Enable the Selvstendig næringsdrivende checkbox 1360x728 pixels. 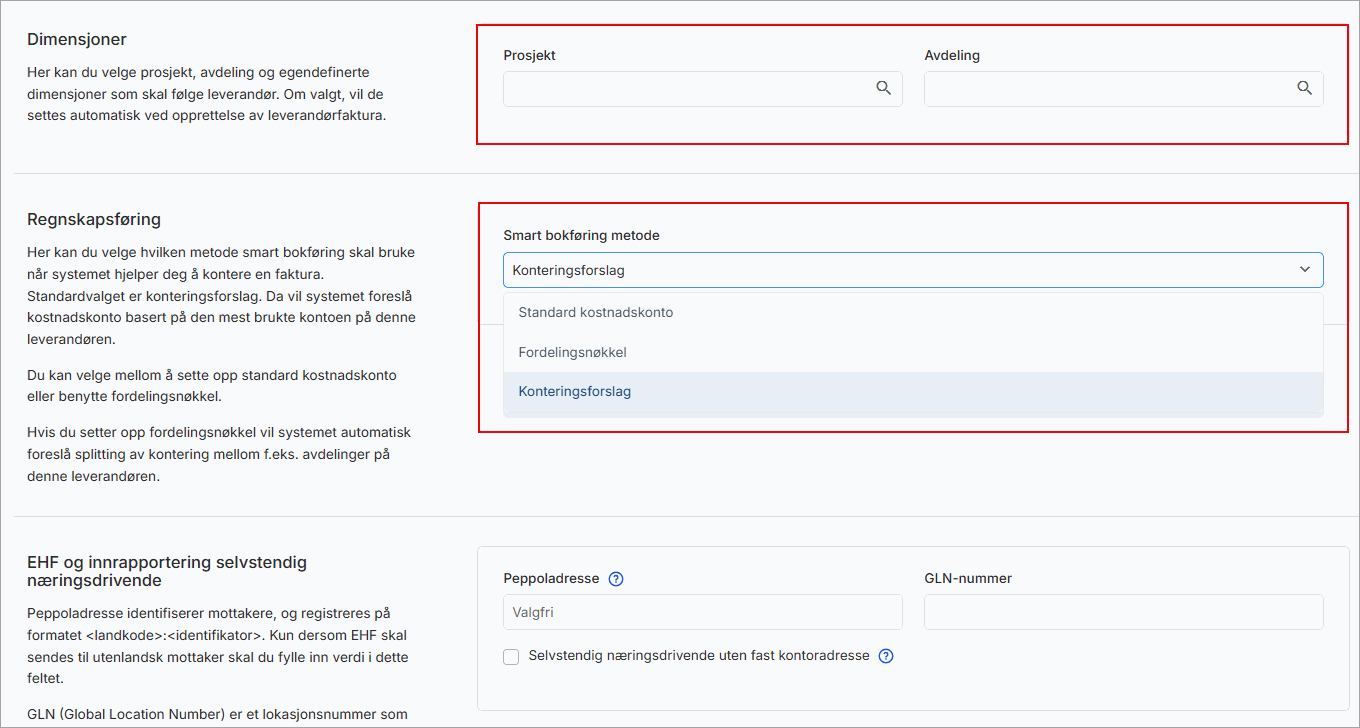click(x=512, y=657)
